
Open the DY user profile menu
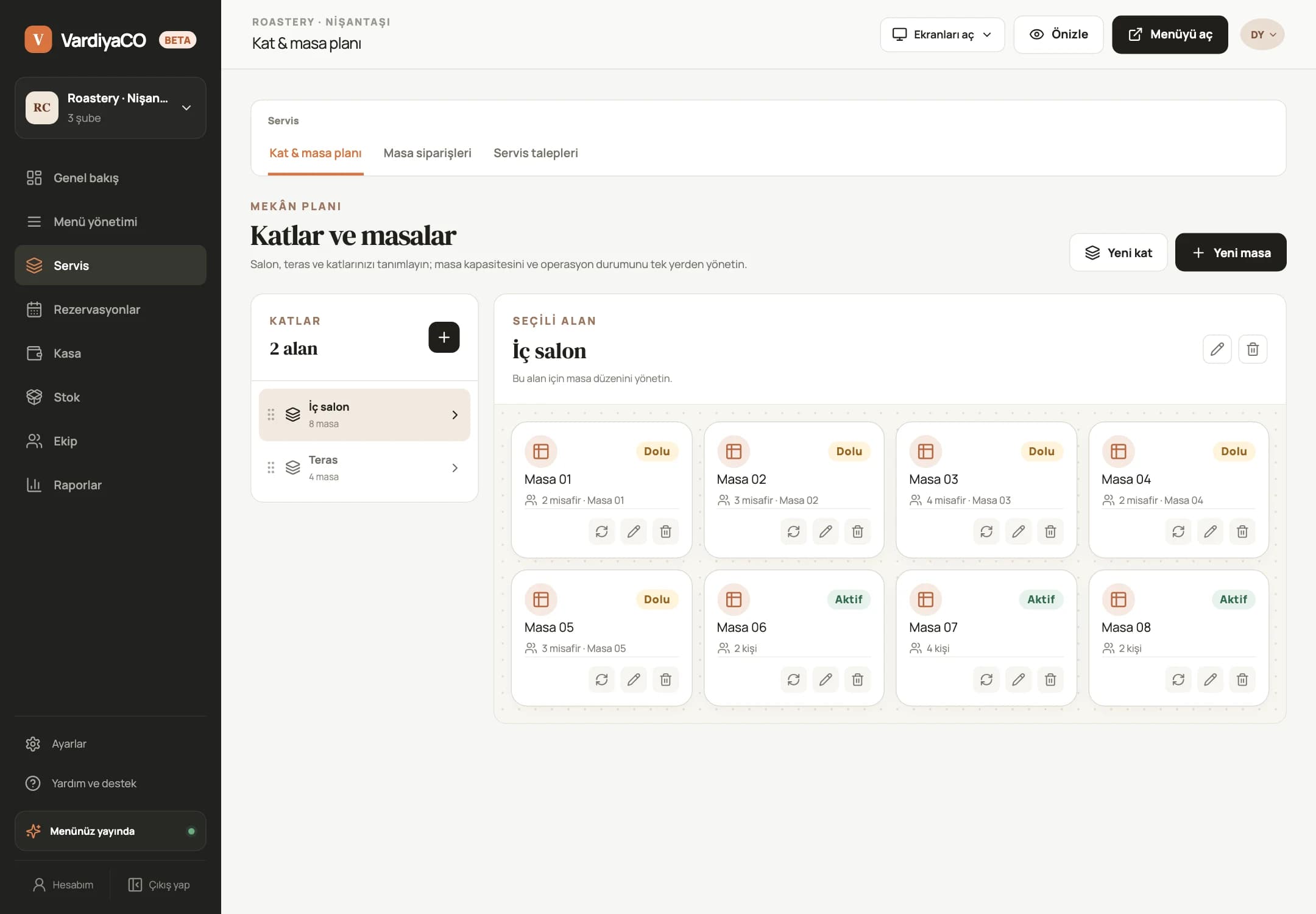click(1262, 35)
